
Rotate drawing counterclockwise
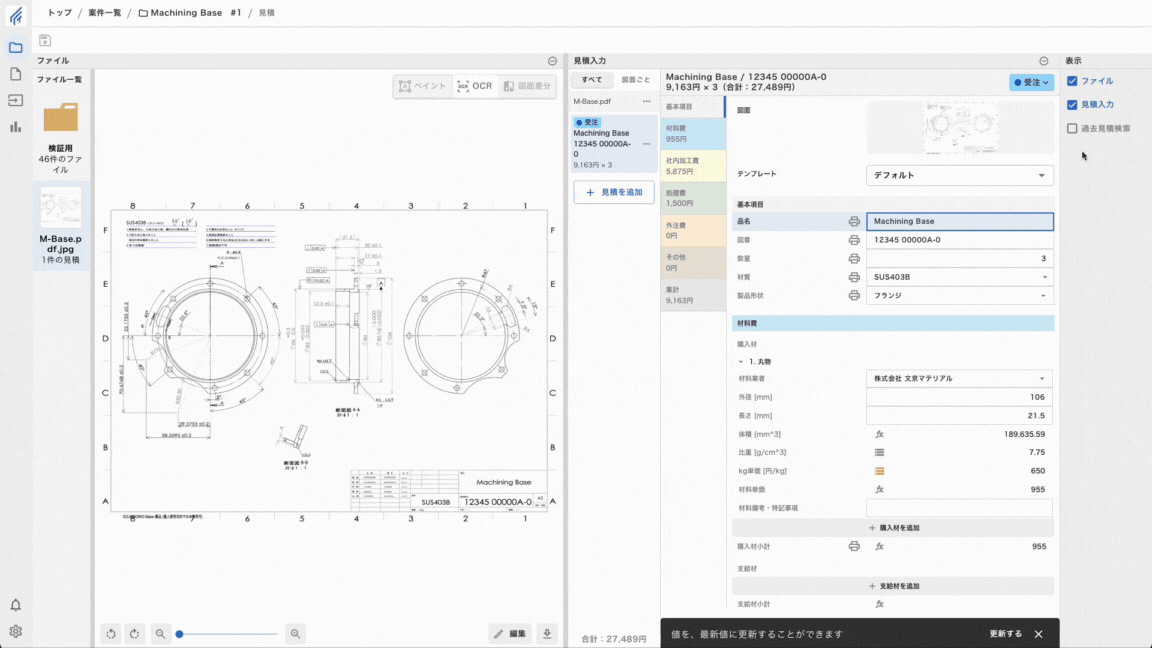[111, 633]
